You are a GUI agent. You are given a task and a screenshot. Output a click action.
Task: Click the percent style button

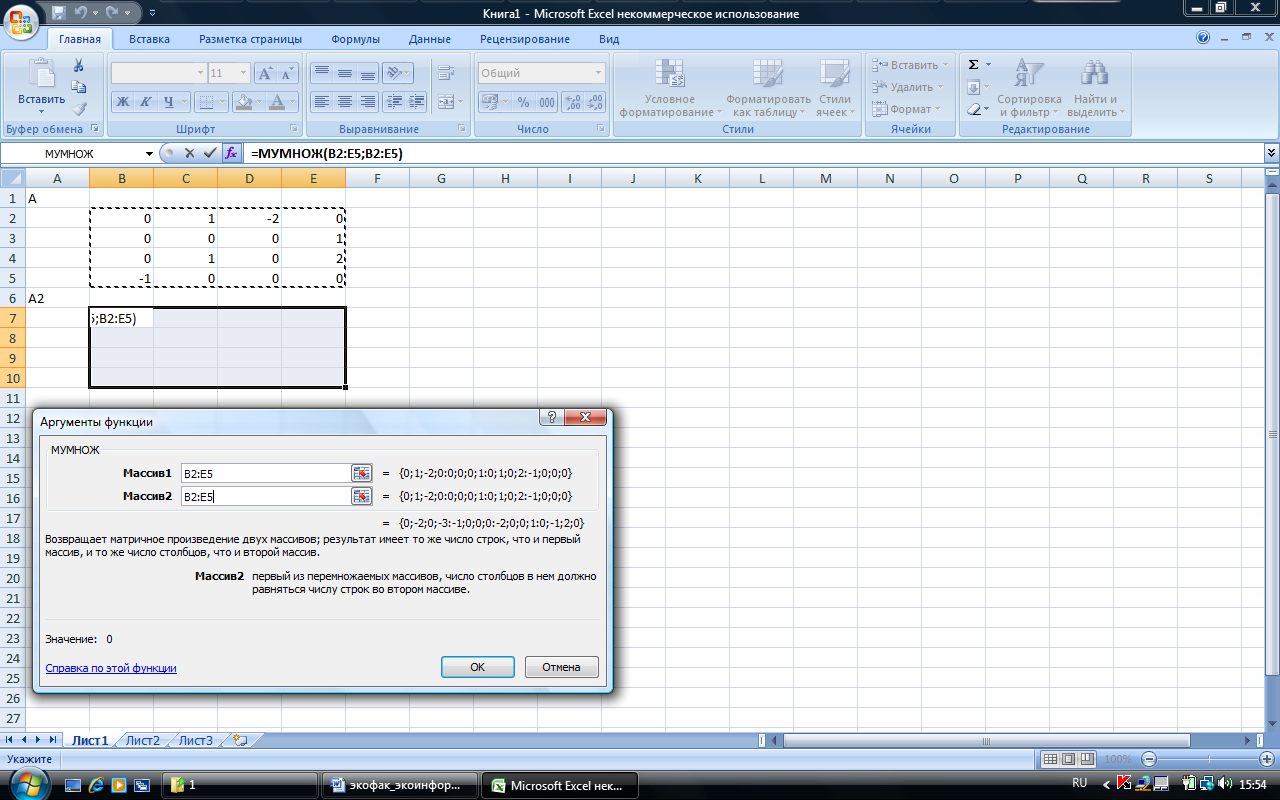[524, 102]
